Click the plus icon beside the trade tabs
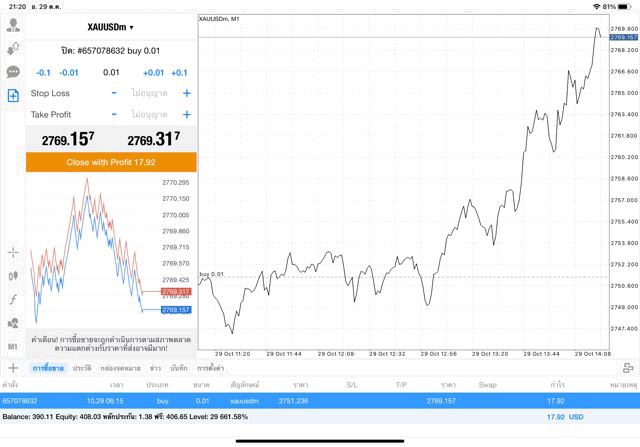Viewport: 640px width, 447px height. coord(12,368)
